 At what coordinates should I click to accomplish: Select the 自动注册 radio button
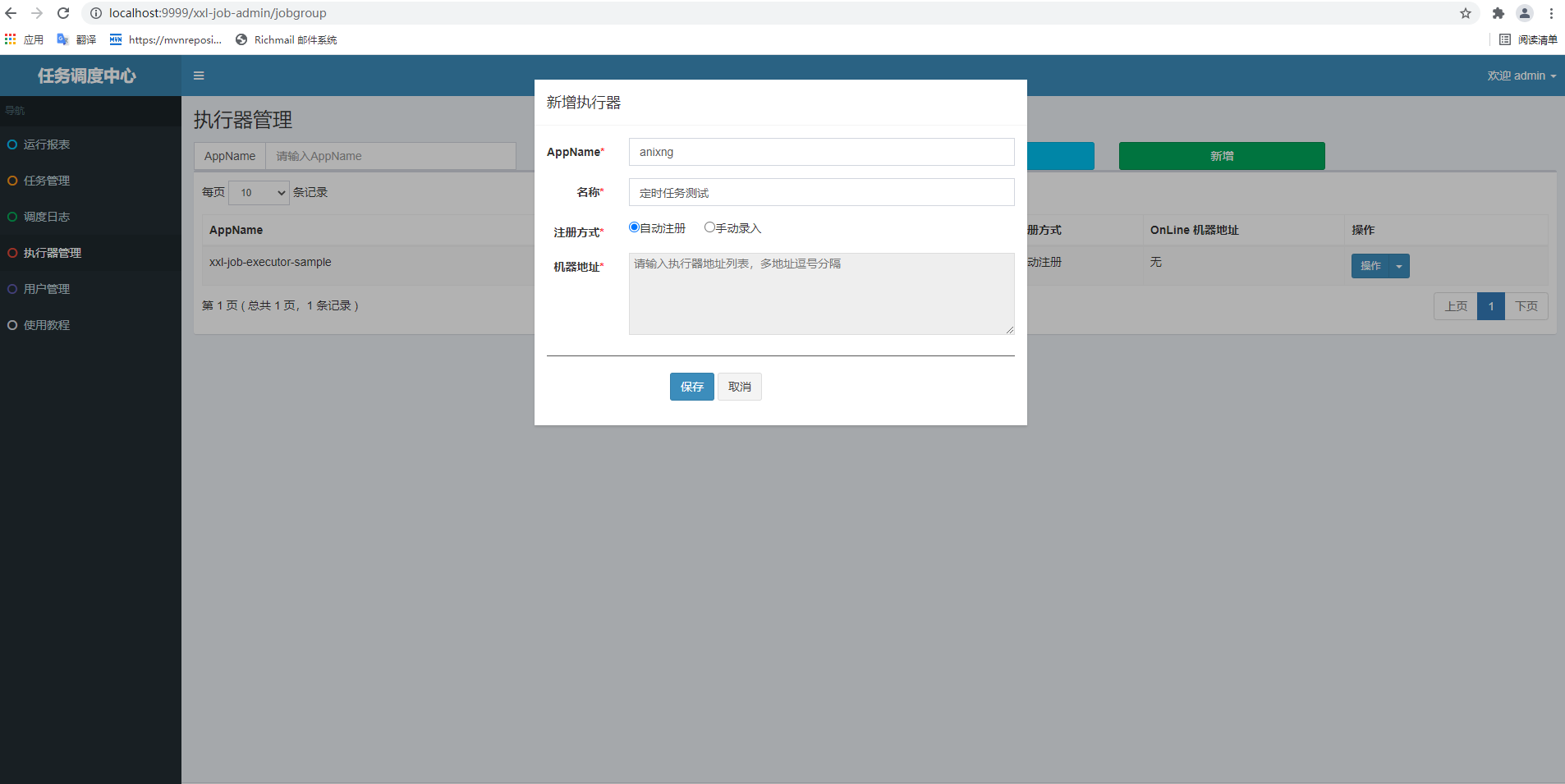pyautogui.click(x=634, y=227)
